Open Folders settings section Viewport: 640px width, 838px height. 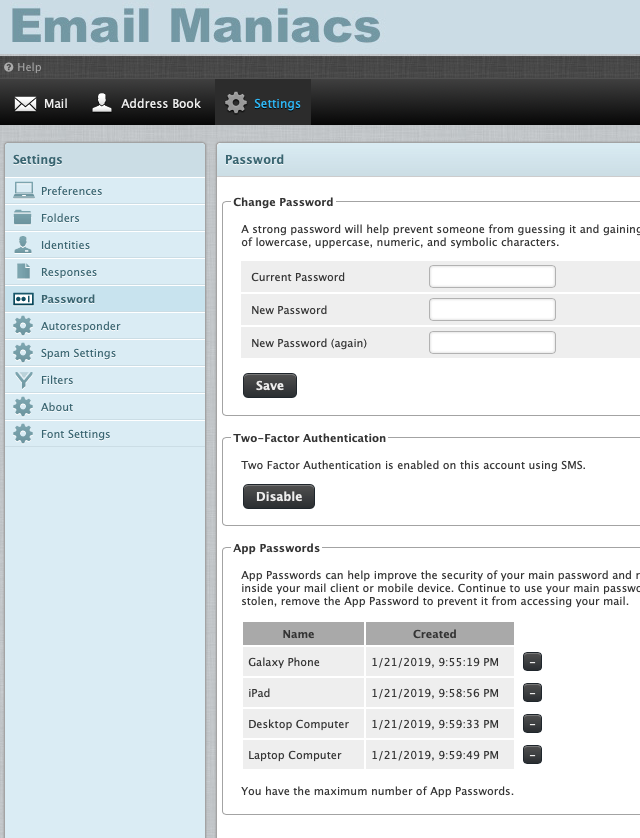(x=105, y=218)
